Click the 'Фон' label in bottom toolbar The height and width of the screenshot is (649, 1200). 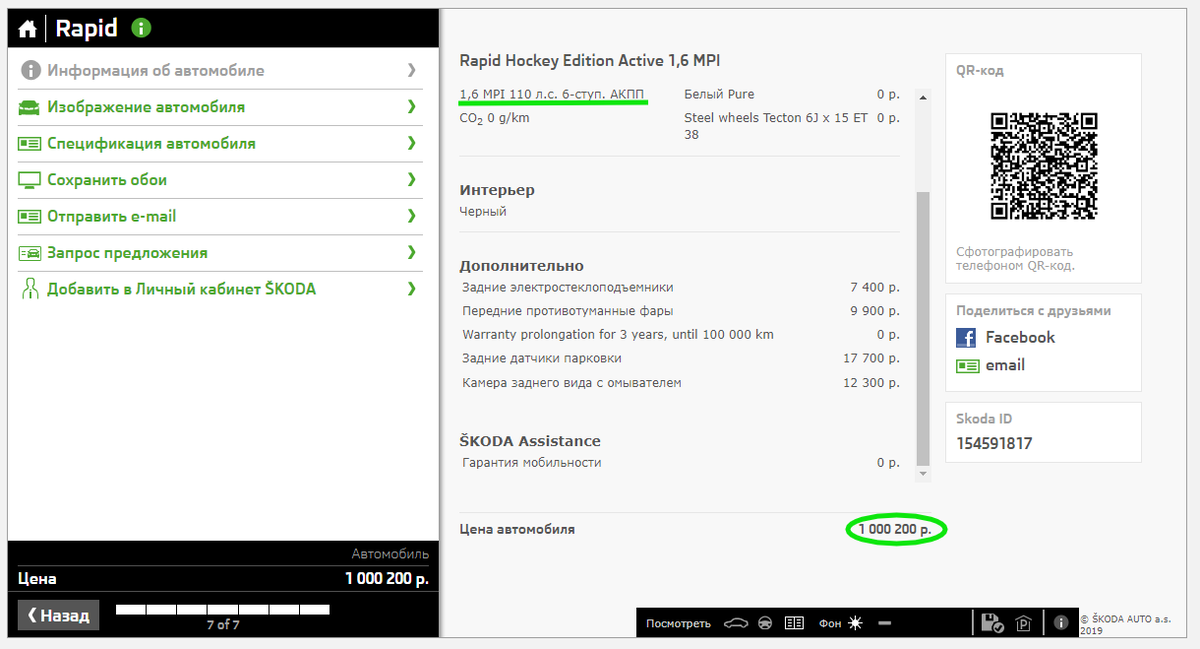(830, 623)
